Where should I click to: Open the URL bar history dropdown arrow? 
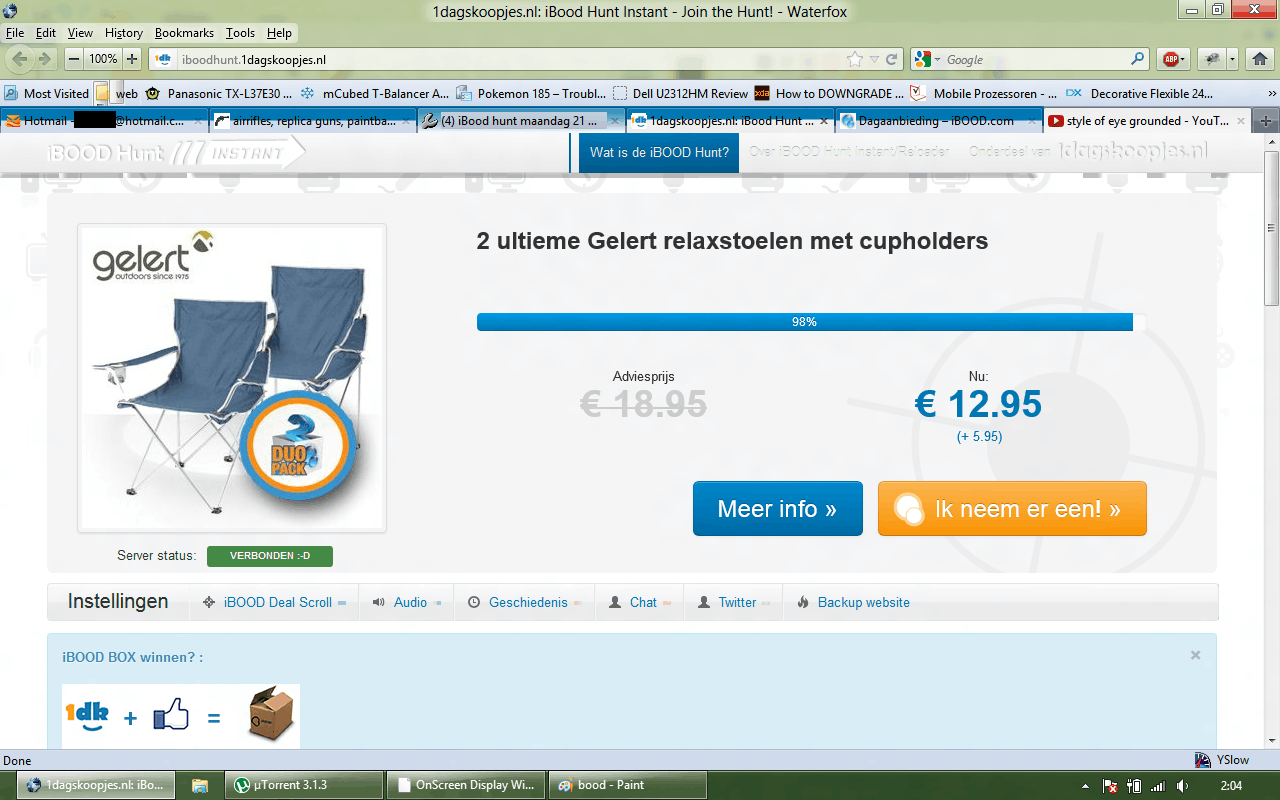pyautogui.click(x=874, y=59)
